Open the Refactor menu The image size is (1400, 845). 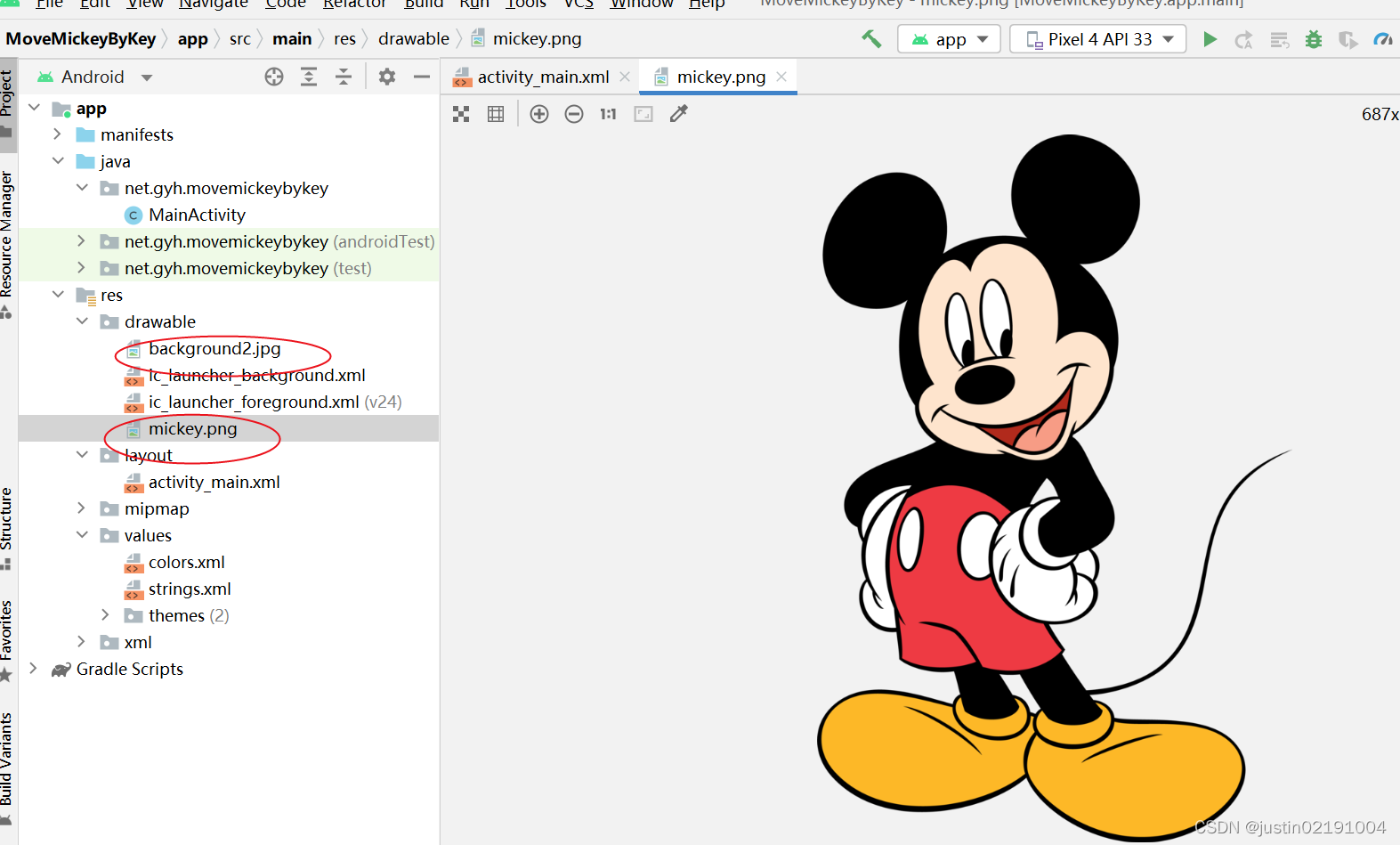[x=354, y=4]
